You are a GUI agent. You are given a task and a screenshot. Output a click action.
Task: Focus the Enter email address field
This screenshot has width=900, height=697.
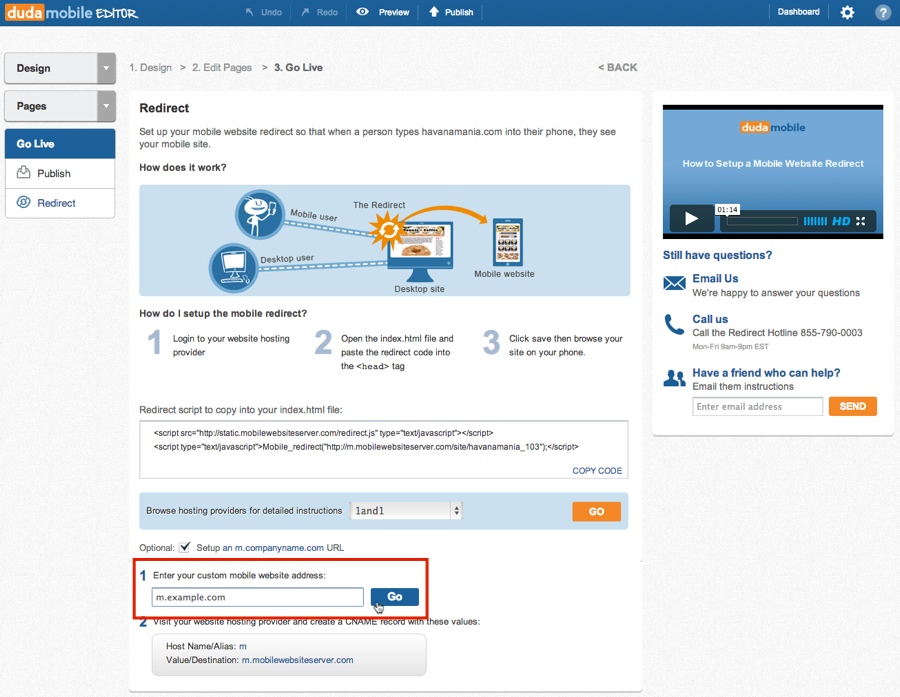pos(757,406)
